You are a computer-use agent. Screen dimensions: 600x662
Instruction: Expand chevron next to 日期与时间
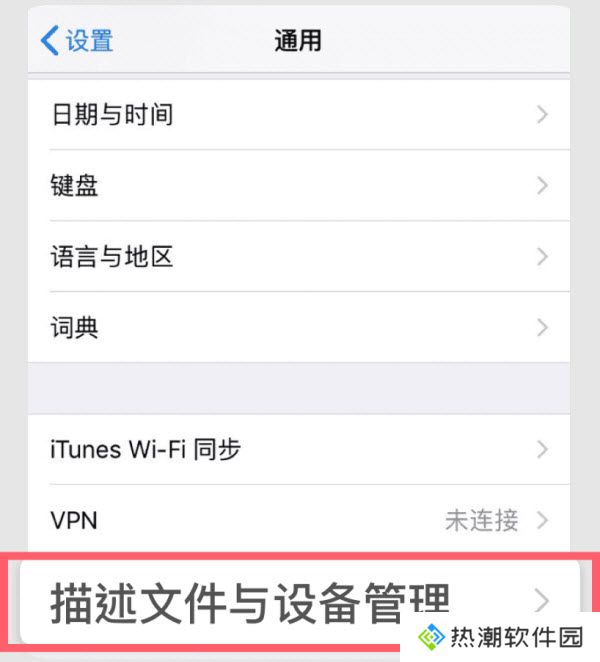(x=542, y=114)
